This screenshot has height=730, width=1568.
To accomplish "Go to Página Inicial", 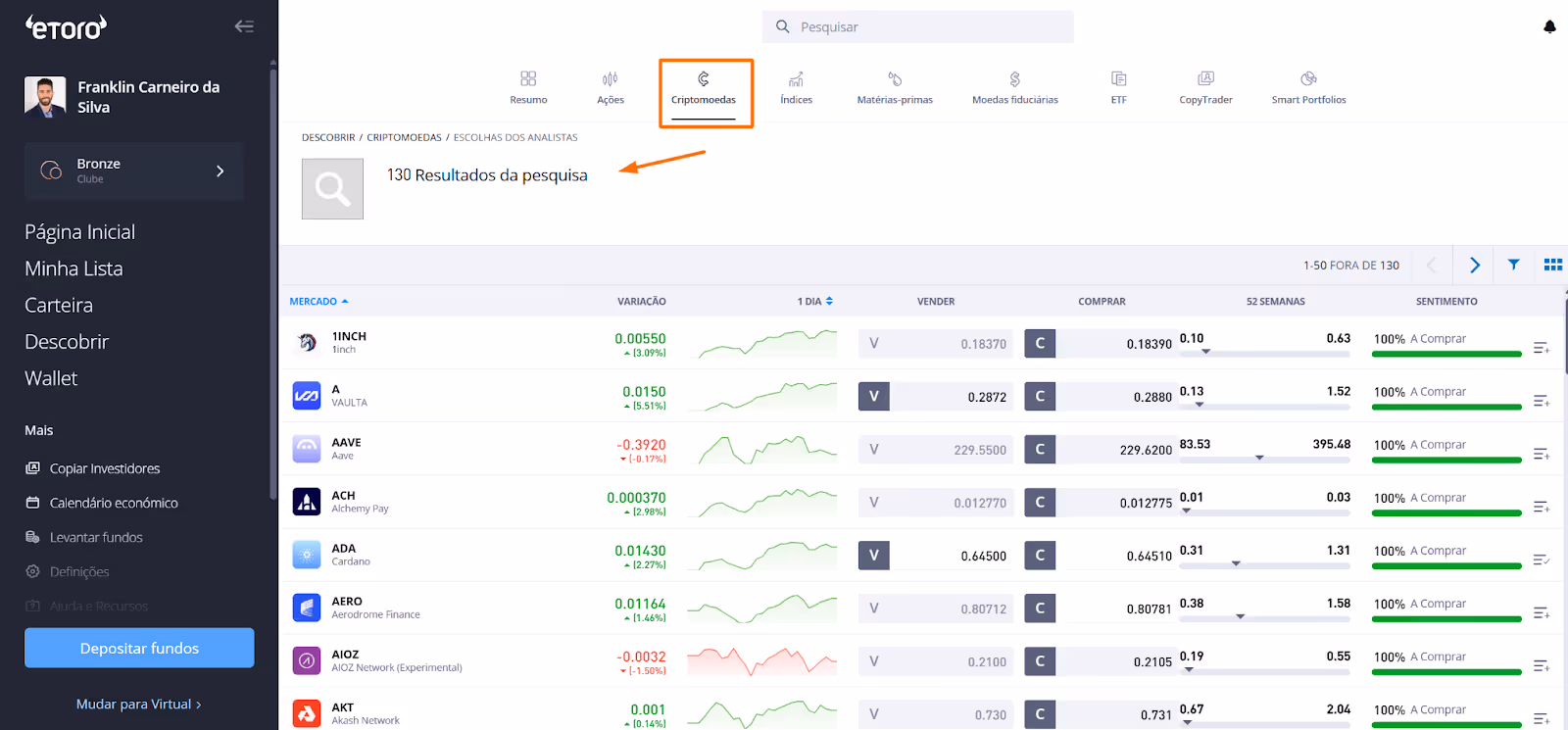I will coord(79,232).
